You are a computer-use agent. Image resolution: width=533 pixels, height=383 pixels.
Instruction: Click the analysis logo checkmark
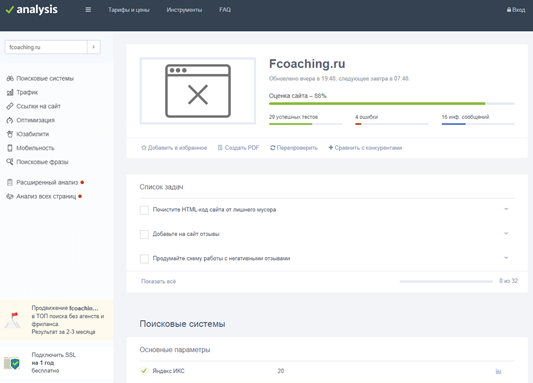pos(10,10)
